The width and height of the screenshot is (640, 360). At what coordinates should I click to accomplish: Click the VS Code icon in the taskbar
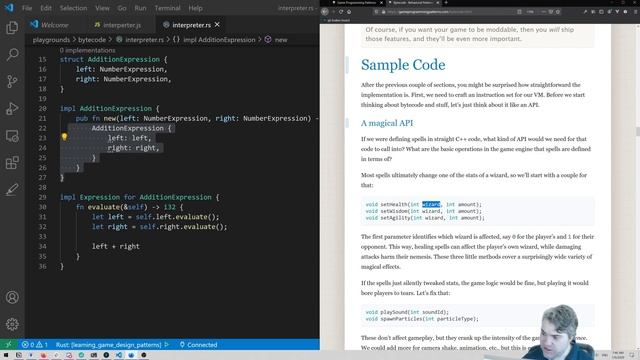click(x=118, y=355)
